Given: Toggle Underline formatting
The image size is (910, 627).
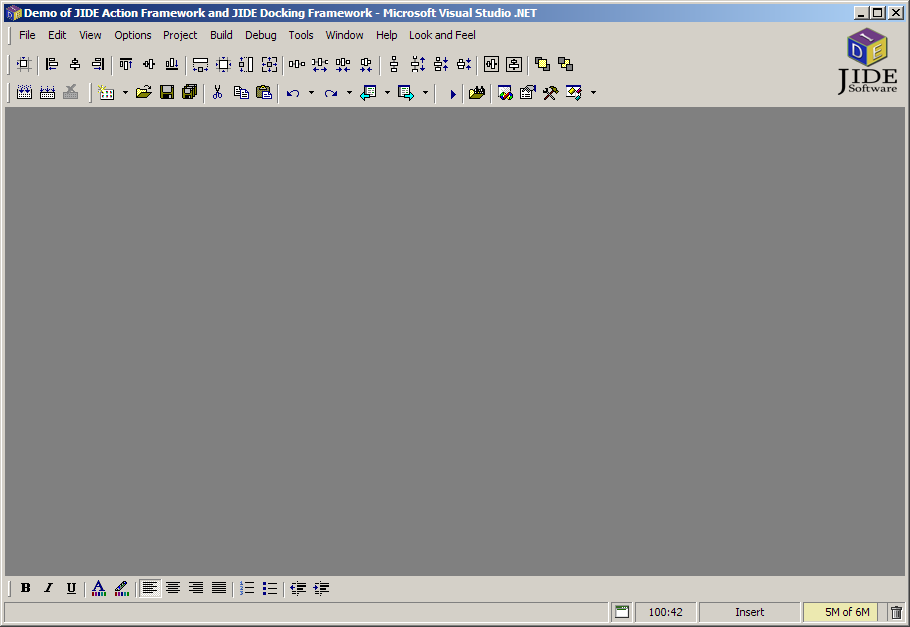Looking at the screenshot, I should click(x=71, y=588).
